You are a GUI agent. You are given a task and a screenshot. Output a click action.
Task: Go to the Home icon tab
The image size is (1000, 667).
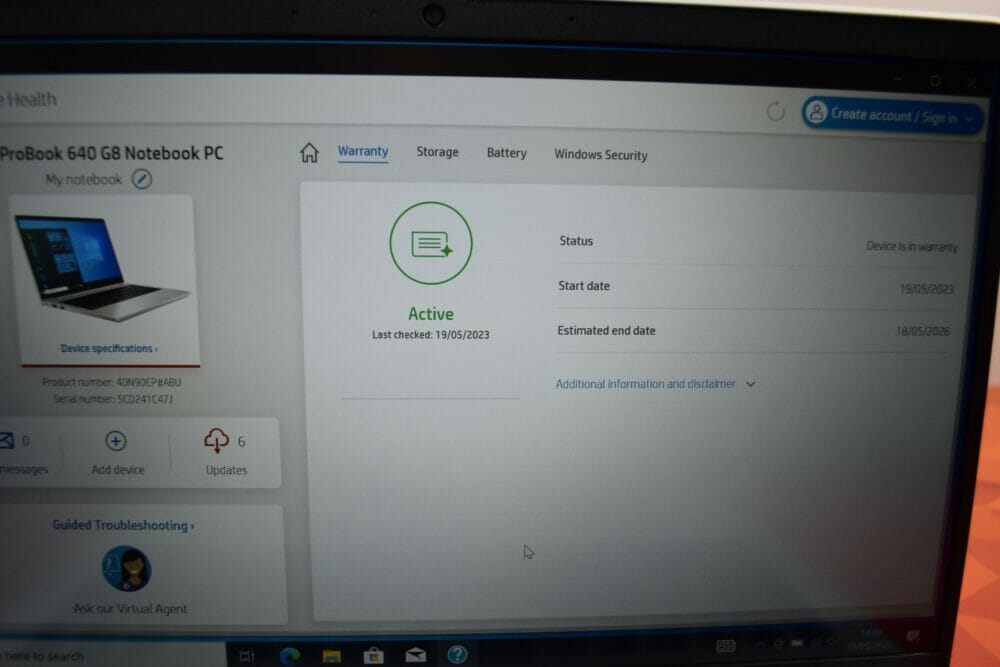tap(309, 152)
